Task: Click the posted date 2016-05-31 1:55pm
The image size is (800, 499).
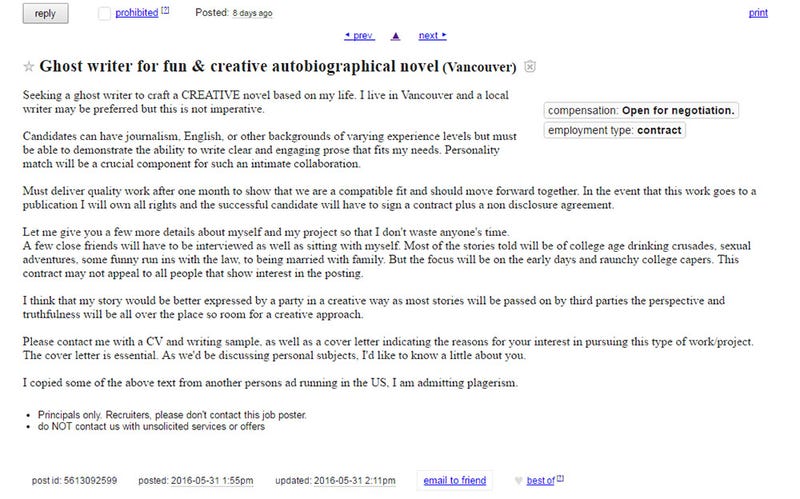Action: (212, 481)
